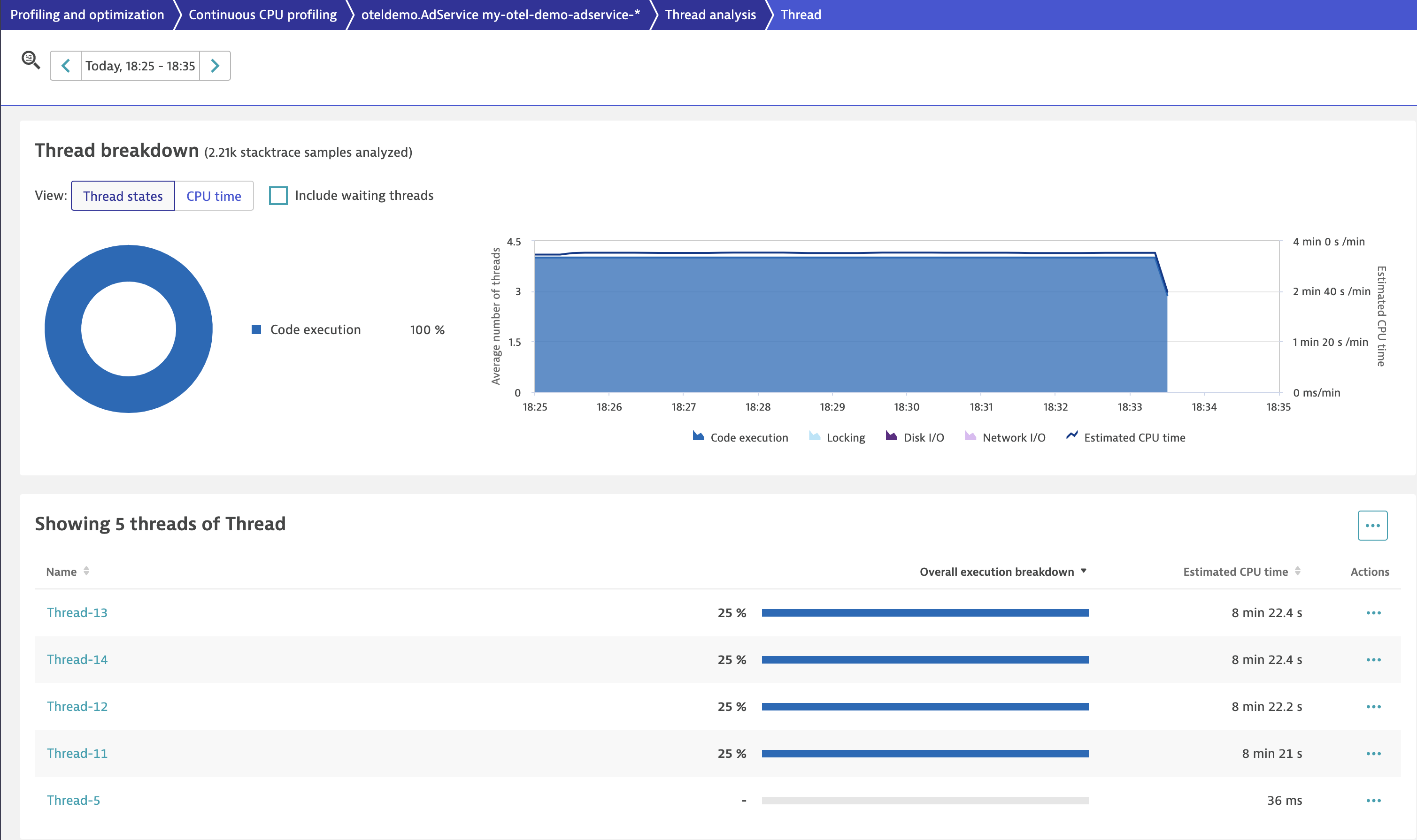
Task: Click the zoom-out timeframe magnifier icon
Action: click(x=30, y=60)
